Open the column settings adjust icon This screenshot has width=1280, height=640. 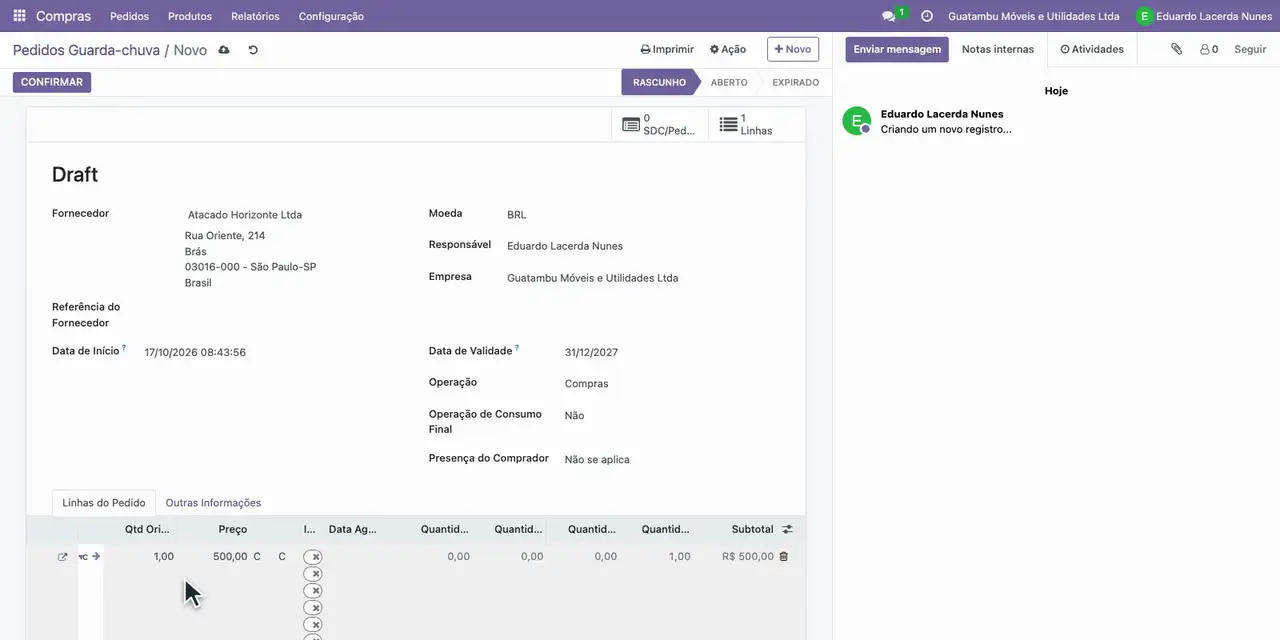[x=787, y=529]
